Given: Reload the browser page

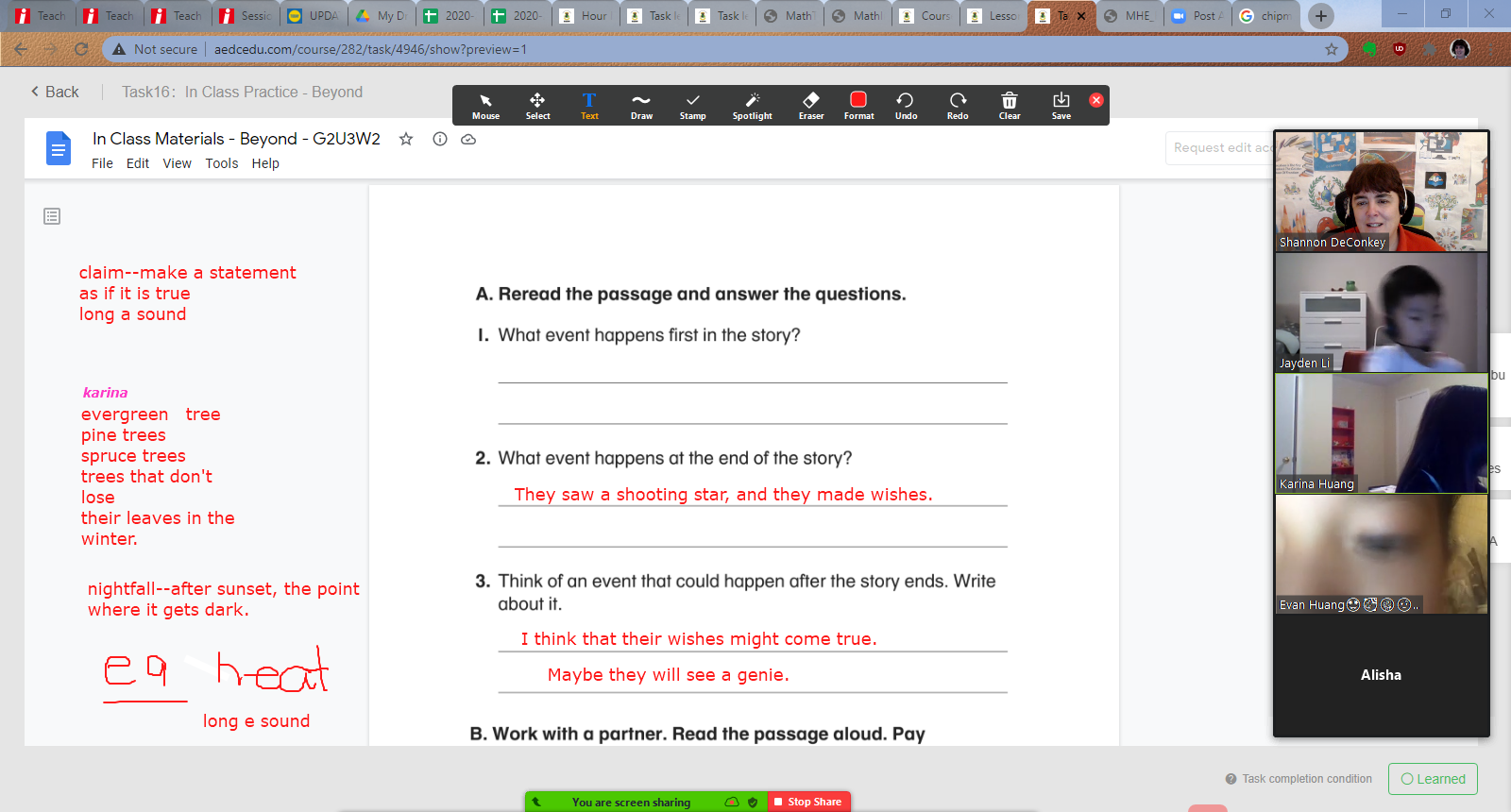Looking at the screenshot, I should pos(81,49).
